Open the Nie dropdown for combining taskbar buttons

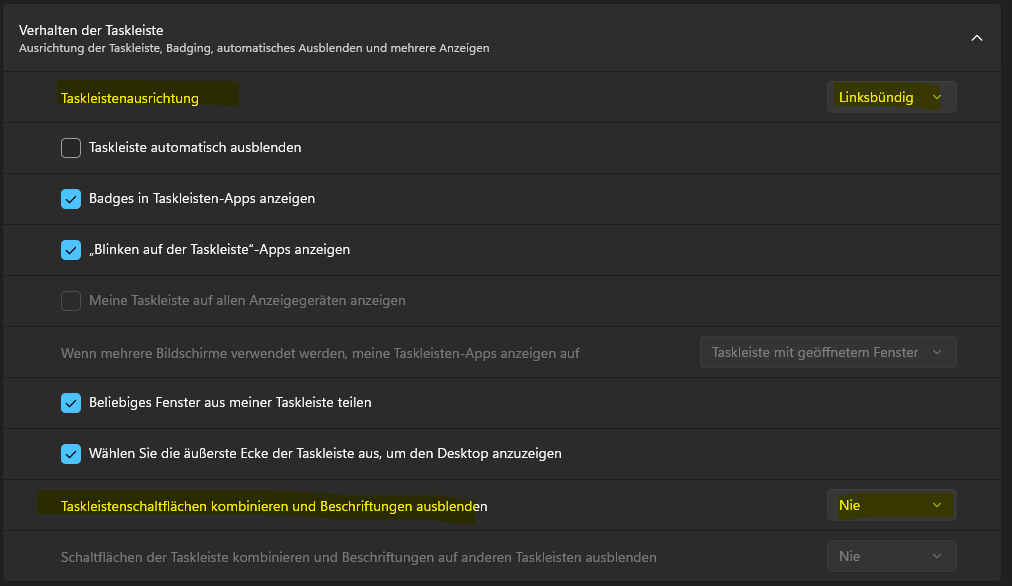pyautogui.click(x=890, y=505)
